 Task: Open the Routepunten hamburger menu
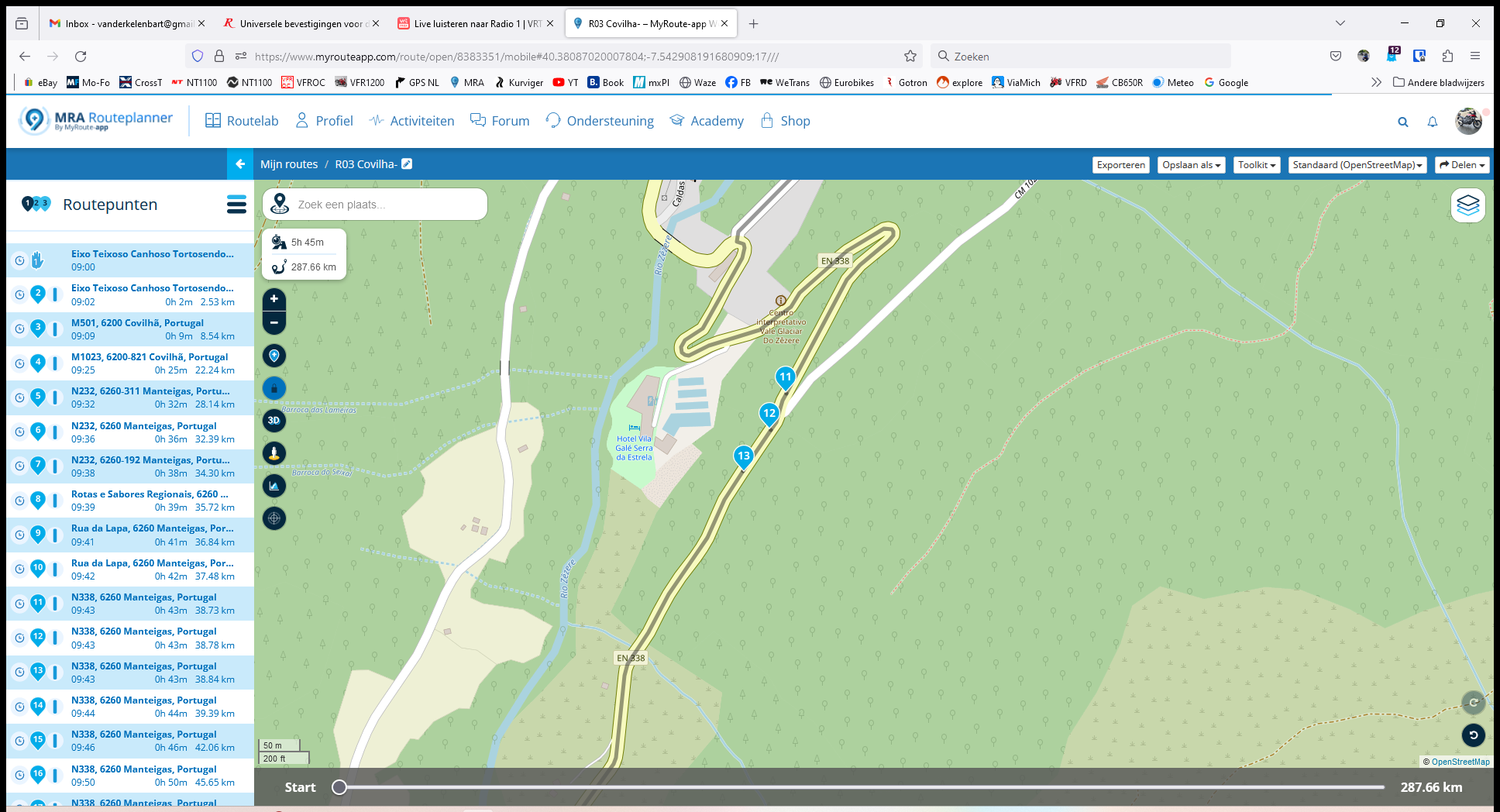pyautogui.click(x=236, y=205)
